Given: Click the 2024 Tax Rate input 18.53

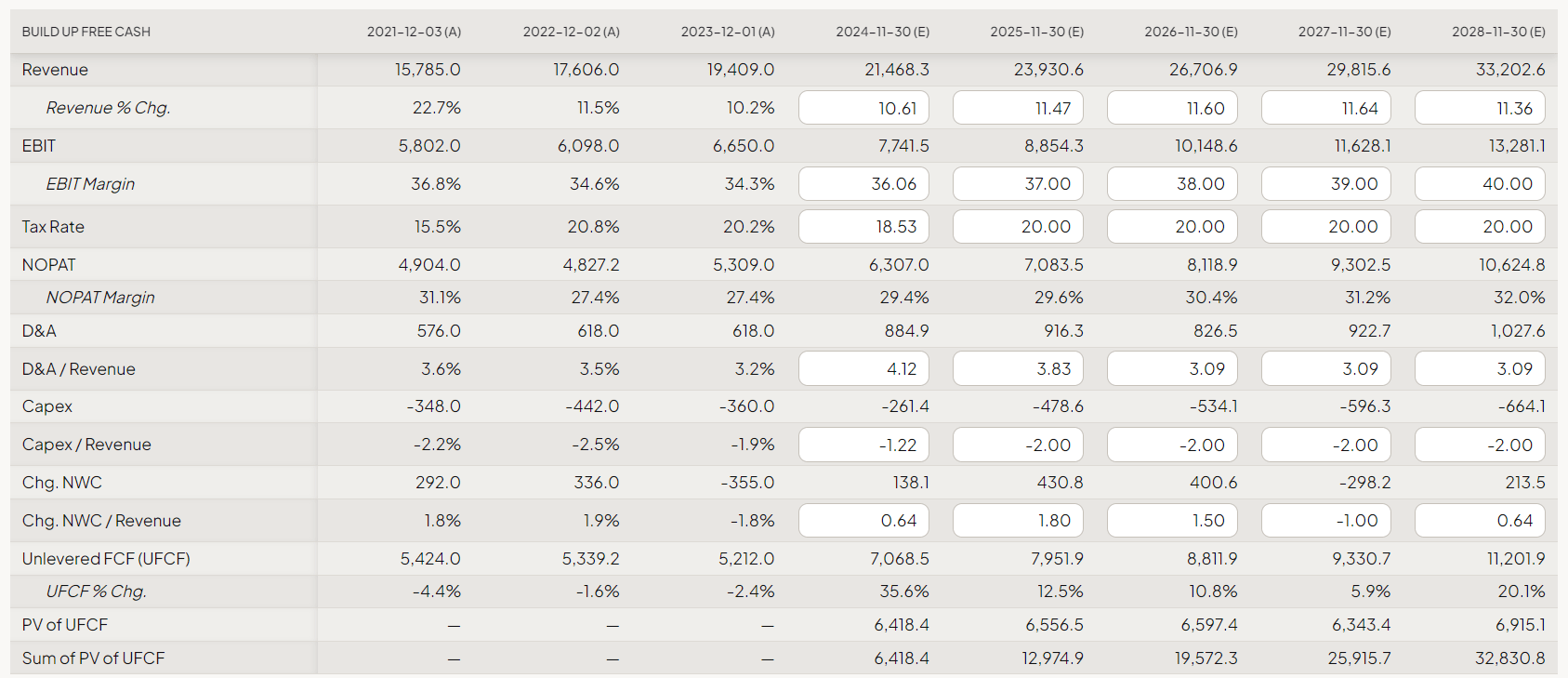Looking at the screenshot, I should pyautogui.click(x=863, y=227).
